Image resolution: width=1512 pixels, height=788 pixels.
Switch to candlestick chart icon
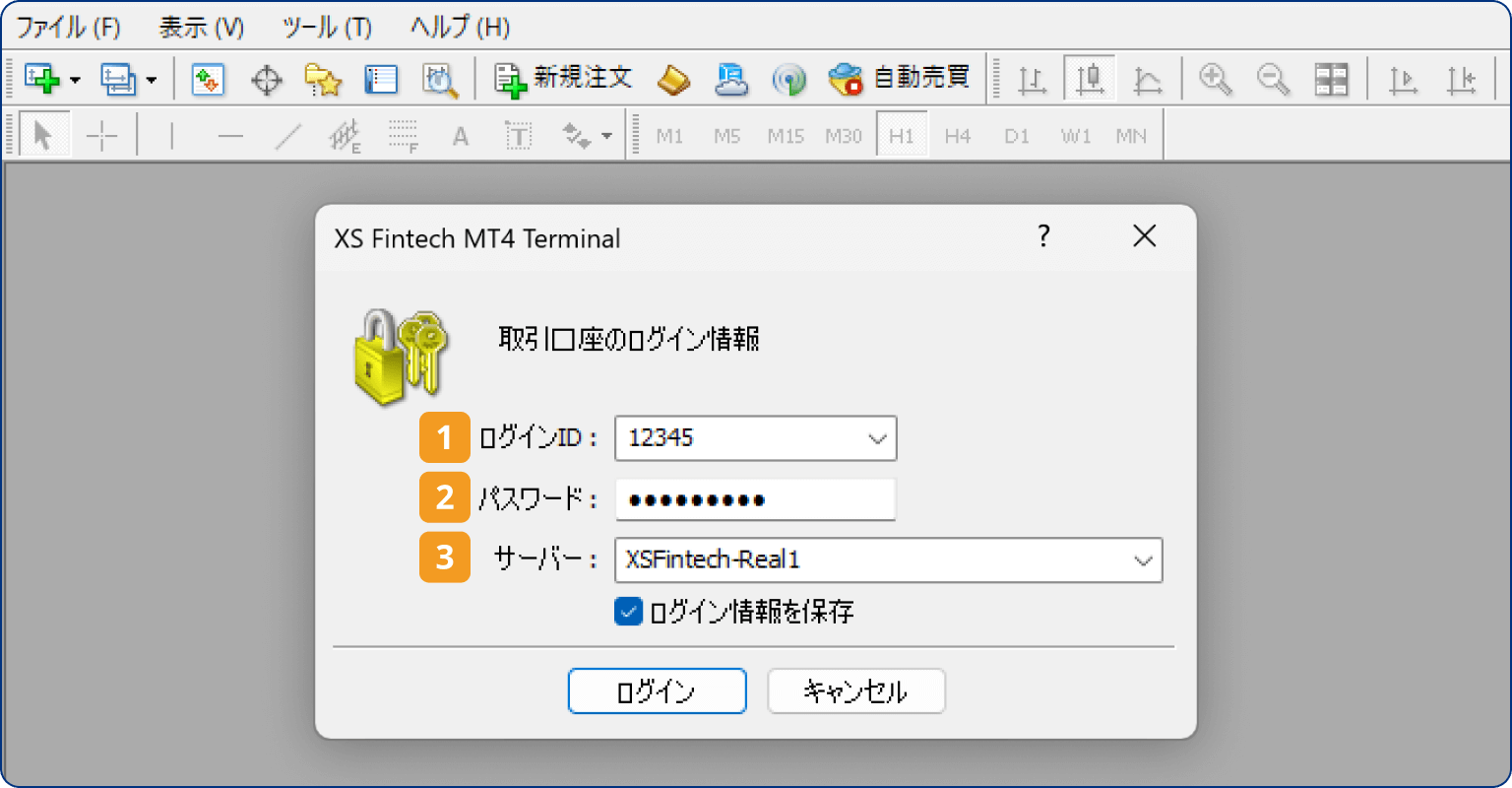pyautogui.click(x=1090, y=79)
